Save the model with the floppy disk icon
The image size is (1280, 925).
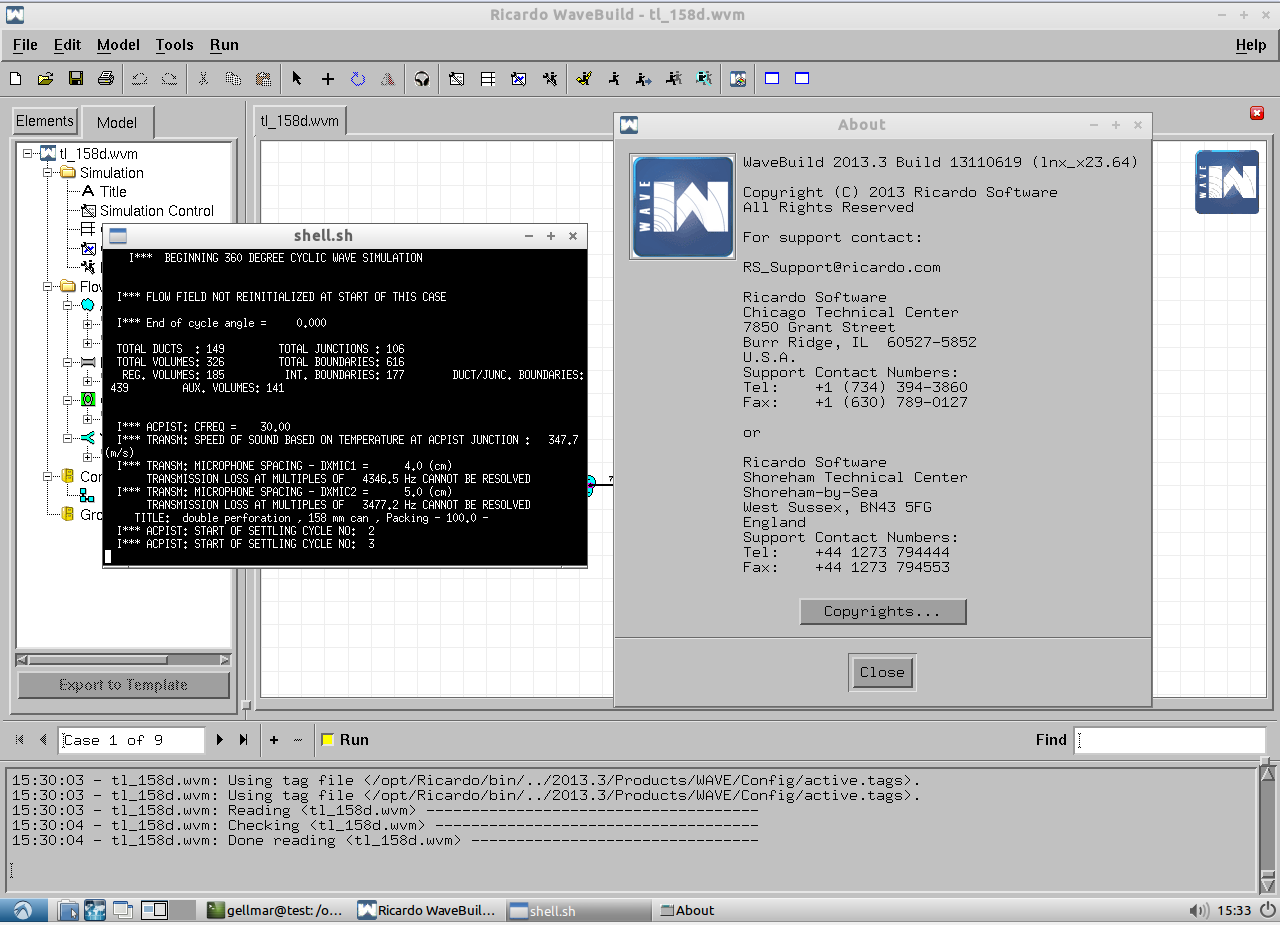[75, 78]
